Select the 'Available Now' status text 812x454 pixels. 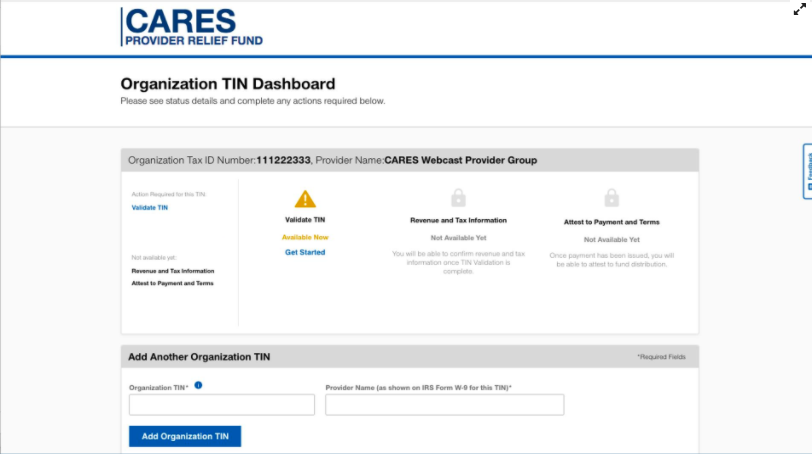click(x=305, y=237)
